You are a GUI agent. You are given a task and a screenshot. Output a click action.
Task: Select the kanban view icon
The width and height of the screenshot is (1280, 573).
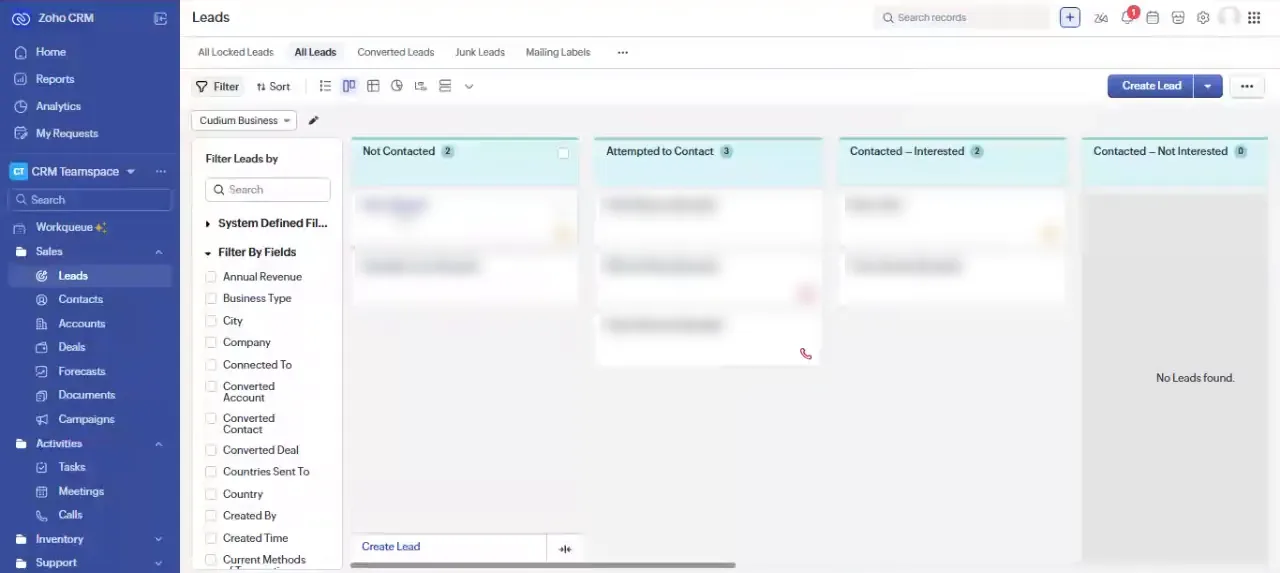pyautogui.click(x=349, y=86)
